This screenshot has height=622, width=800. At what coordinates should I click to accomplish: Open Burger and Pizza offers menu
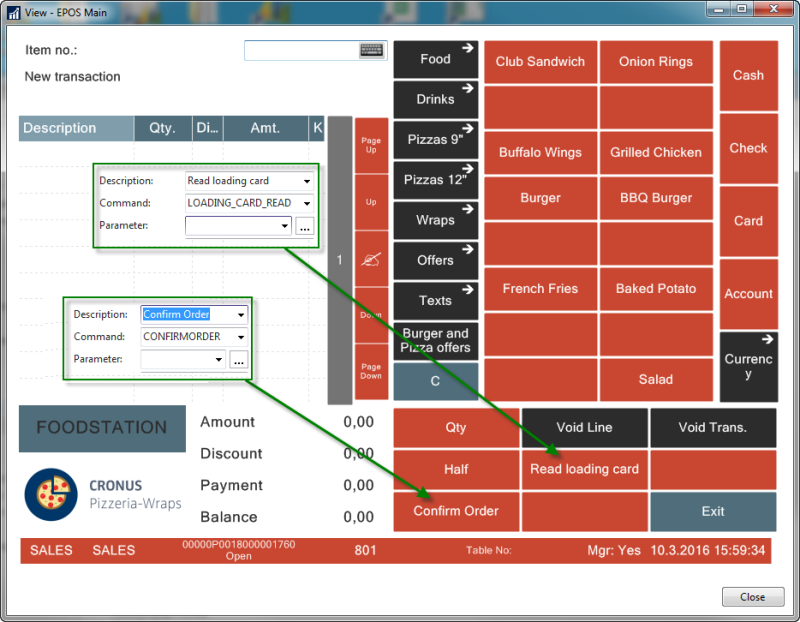click(436, 341)
